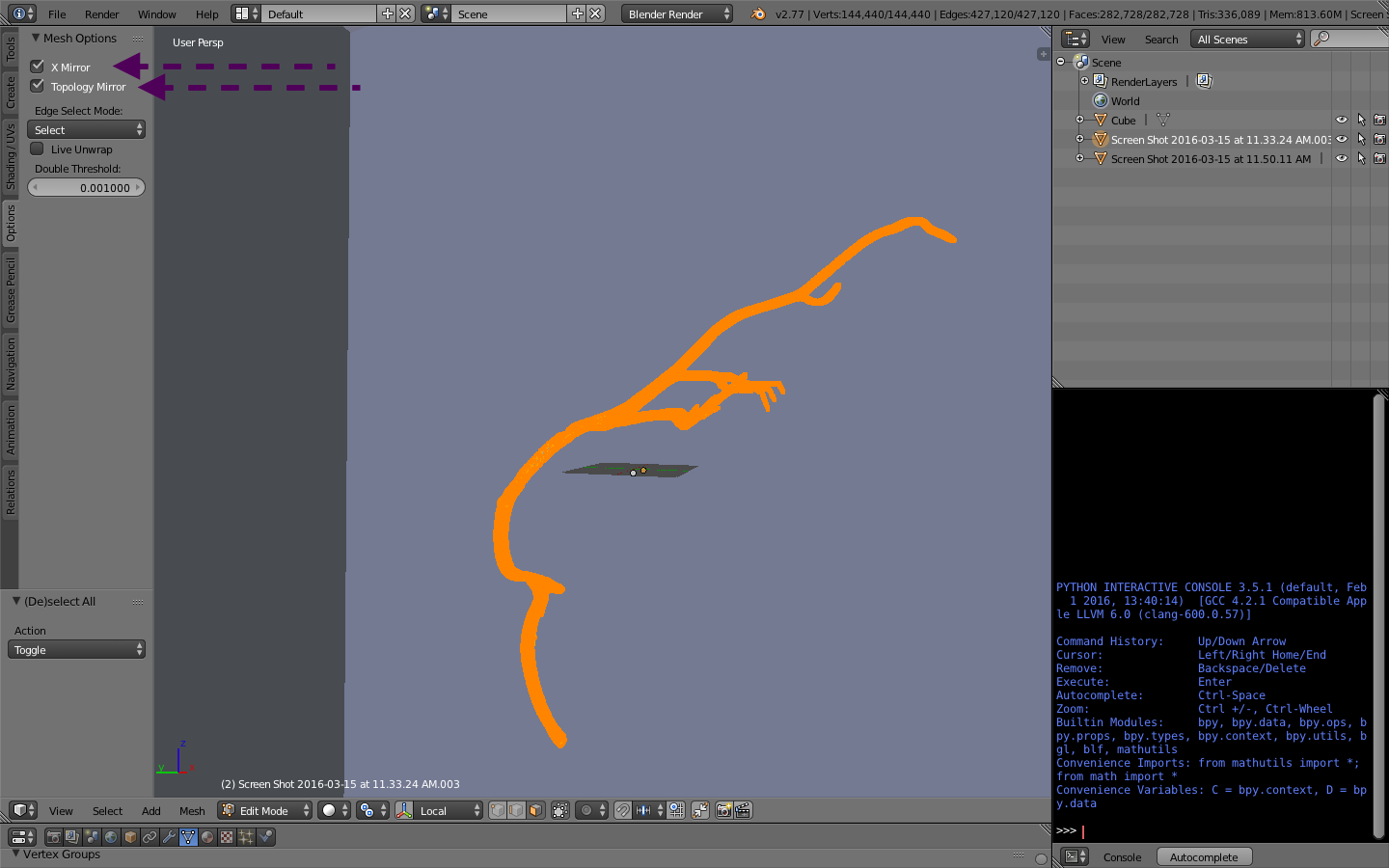The width and height of the screenshot is (1389, 868).
Task: Collapse the Mesh Options panel
Action: tap(36, 38)
